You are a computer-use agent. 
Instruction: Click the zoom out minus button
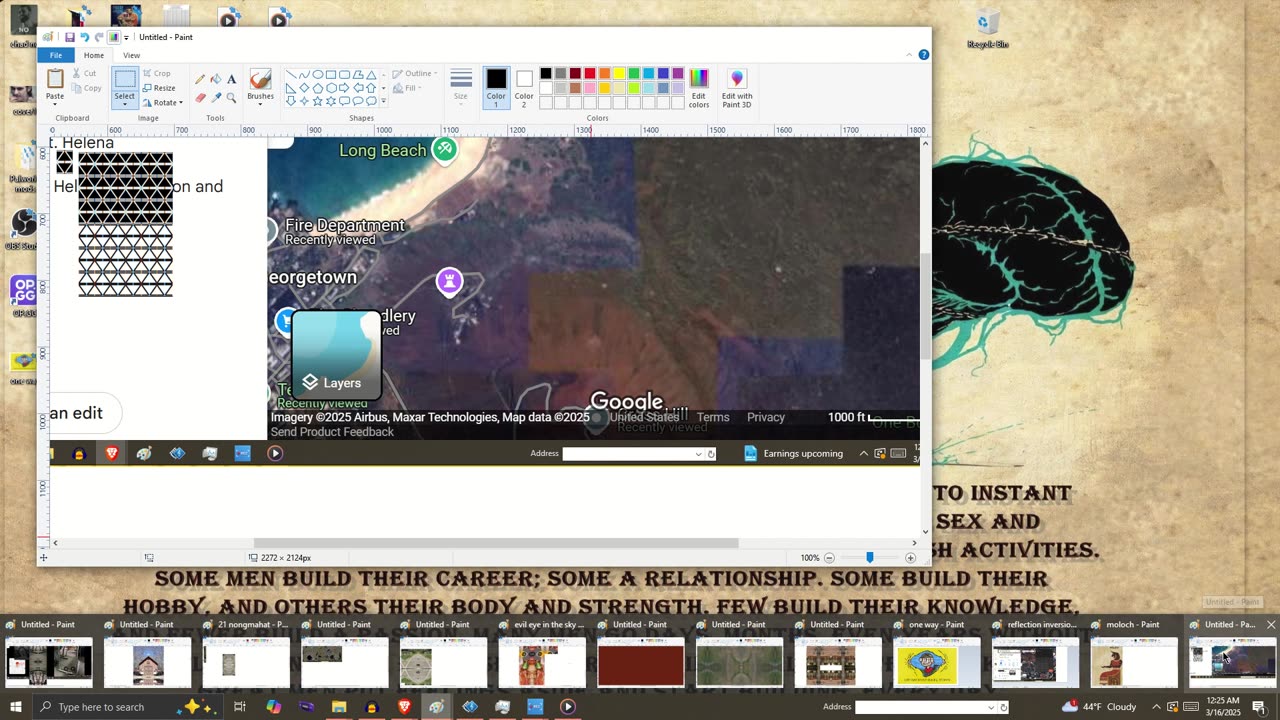pyautogui.click(x=829, y=557)
